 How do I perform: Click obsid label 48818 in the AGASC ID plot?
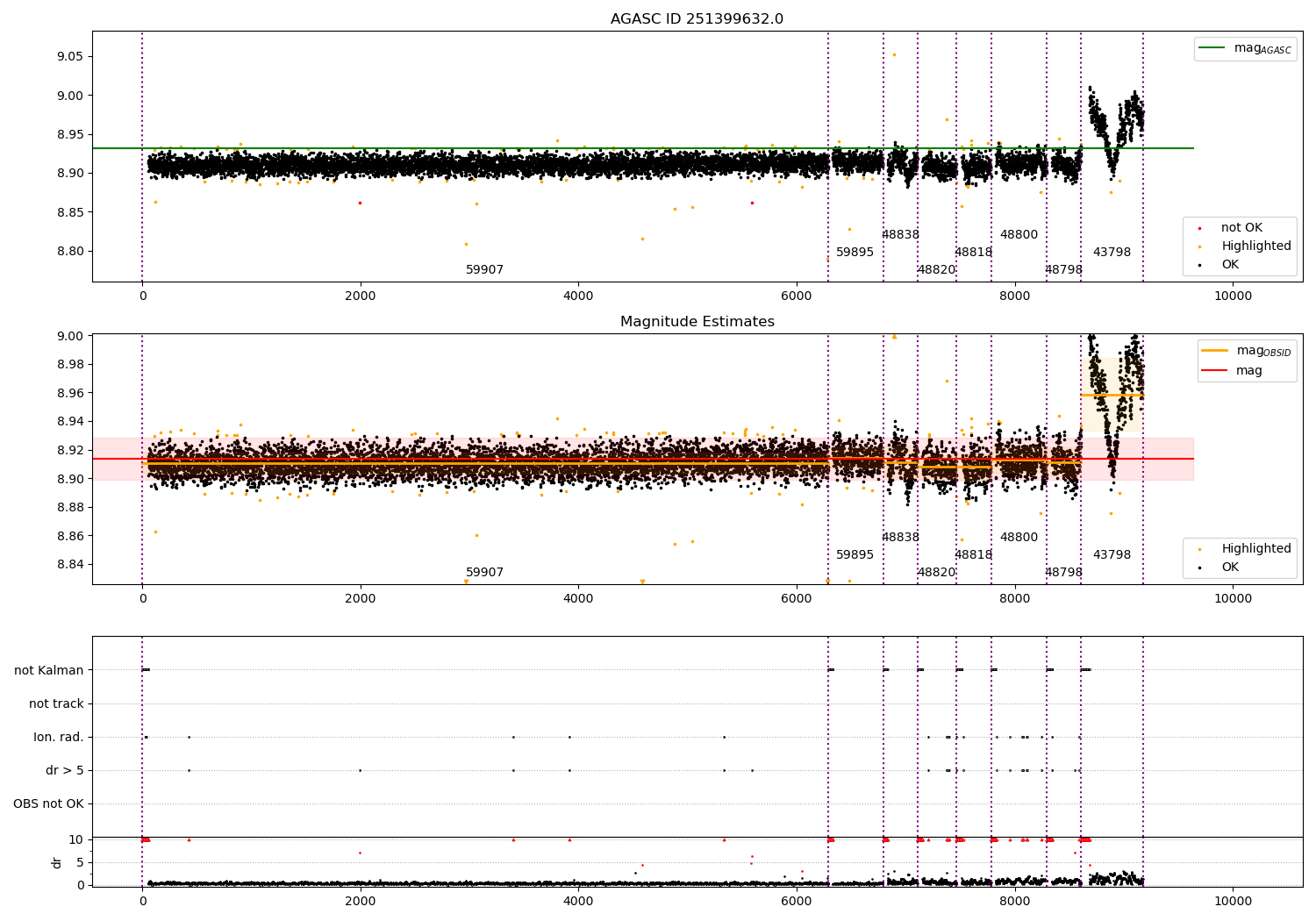[973, 253]
